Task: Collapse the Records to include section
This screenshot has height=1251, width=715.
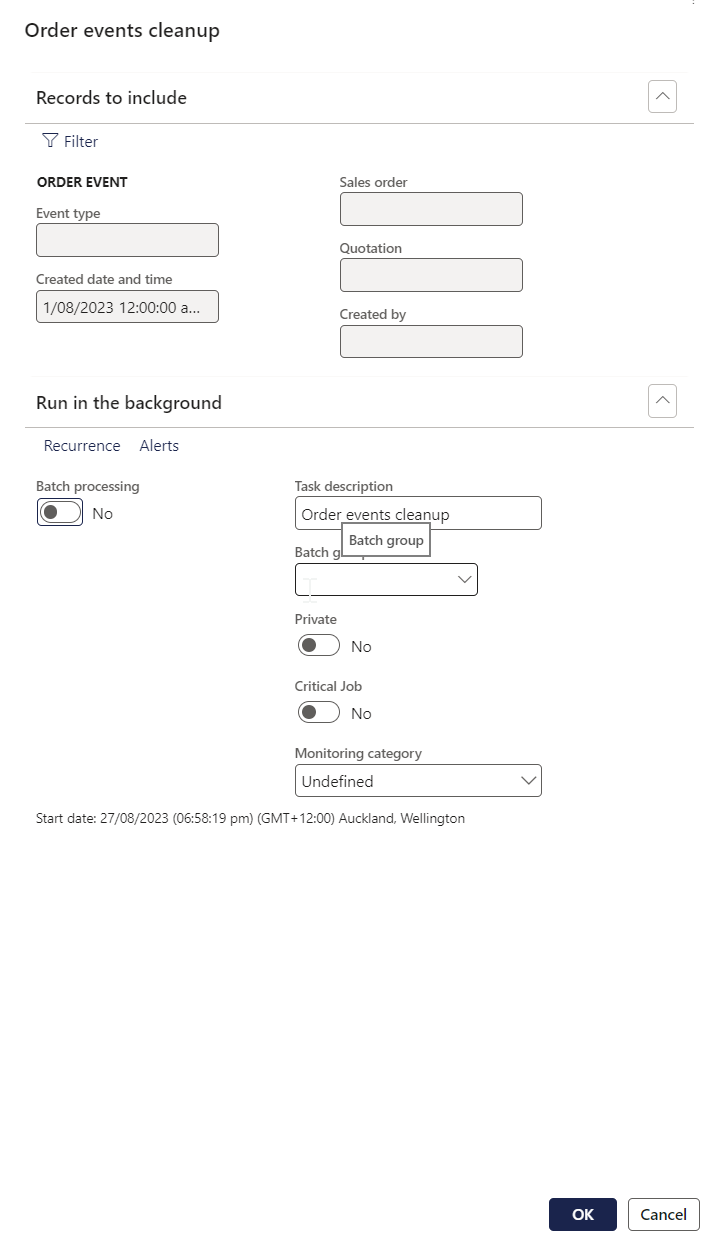Action: point(662,96)
